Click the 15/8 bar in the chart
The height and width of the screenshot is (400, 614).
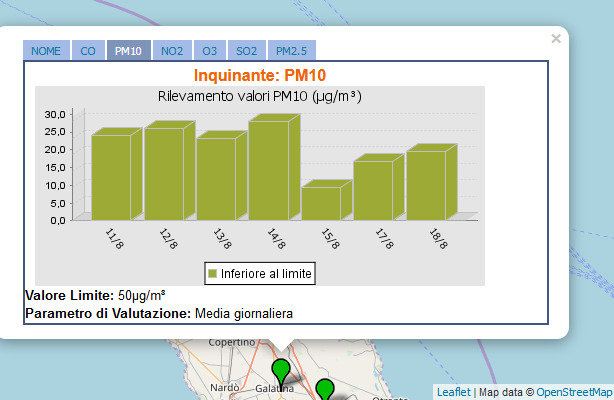(327, 200)
